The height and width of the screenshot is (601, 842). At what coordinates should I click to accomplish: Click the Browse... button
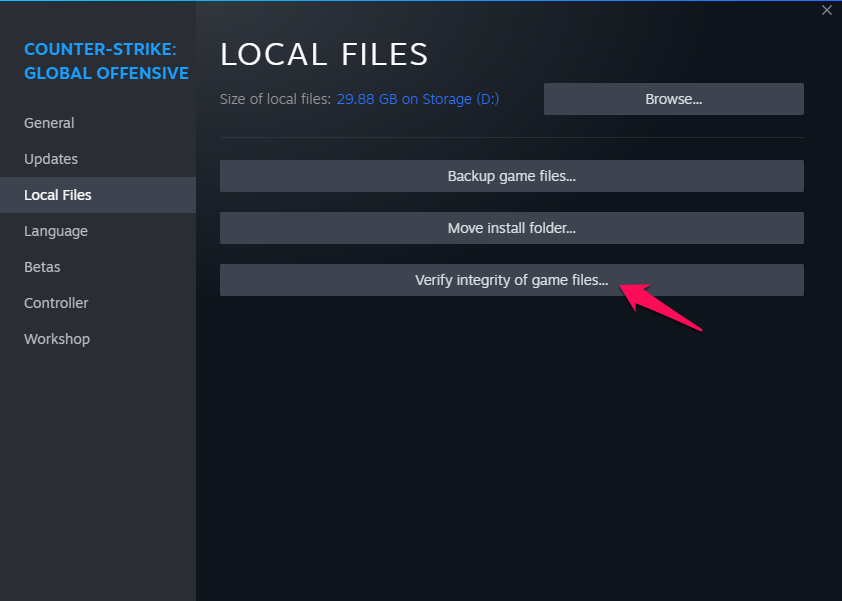pos(673,99)
